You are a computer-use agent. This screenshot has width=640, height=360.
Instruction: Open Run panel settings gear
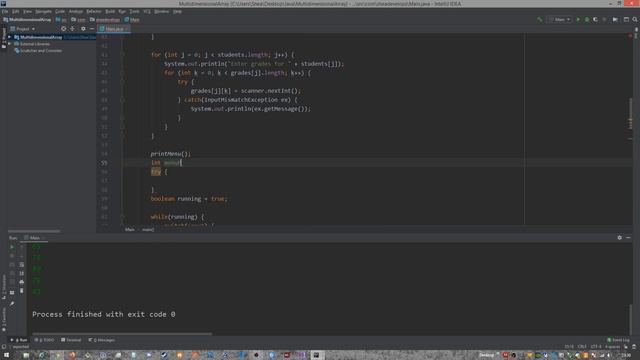pos(620,238)
